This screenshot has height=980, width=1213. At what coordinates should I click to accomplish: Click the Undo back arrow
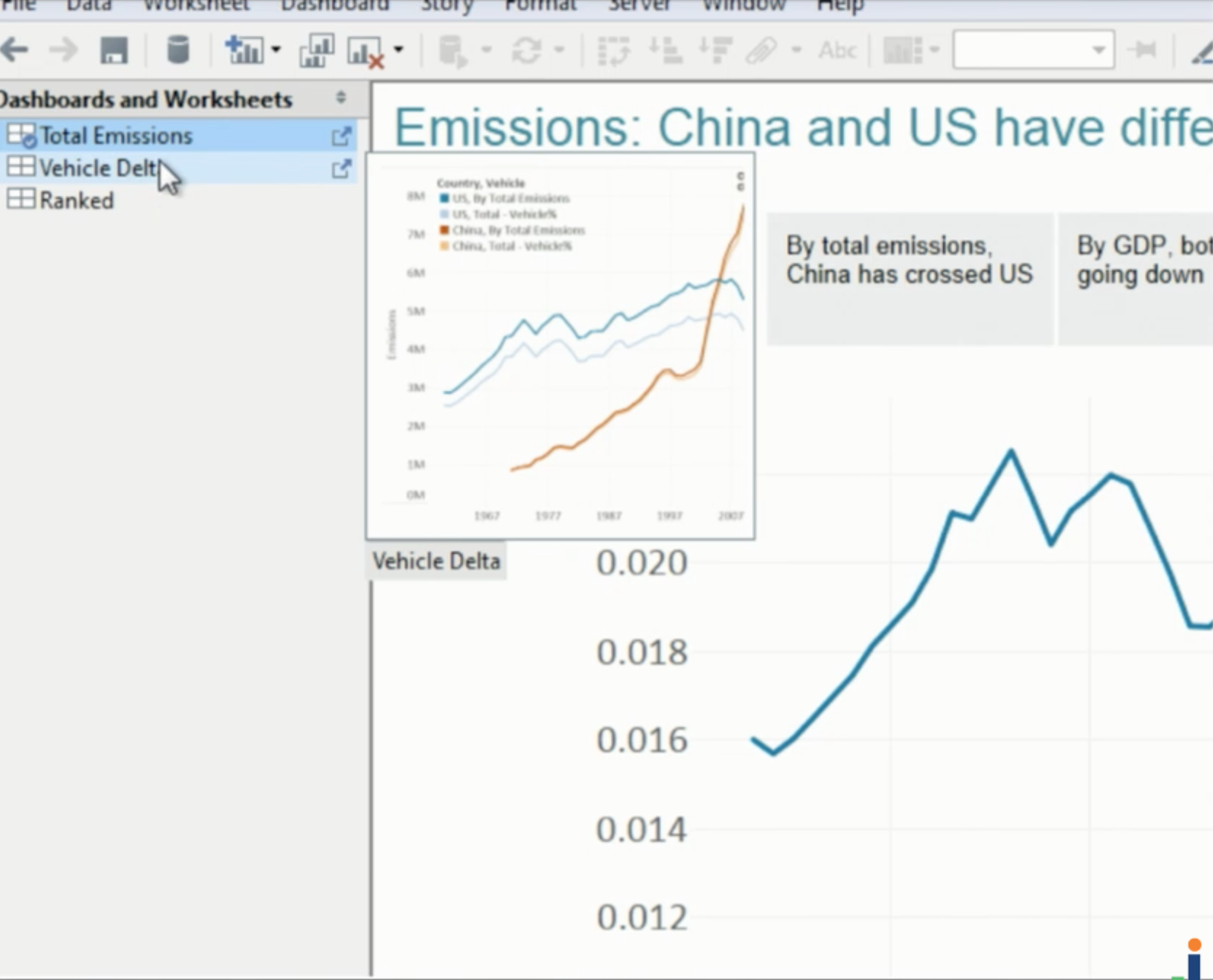tap(14, 50)
